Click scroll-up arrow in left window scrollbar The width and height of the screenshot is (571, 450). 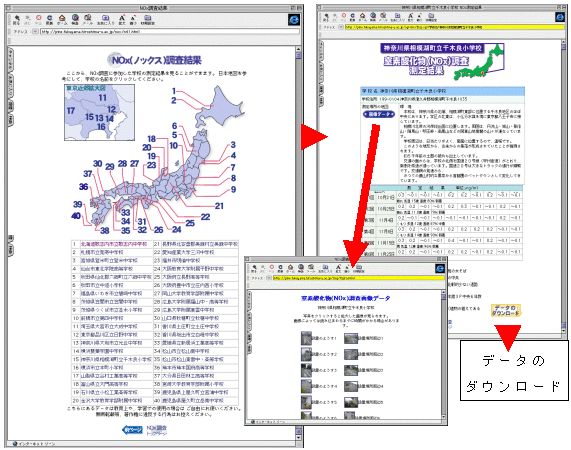click(x=298, y=49)
